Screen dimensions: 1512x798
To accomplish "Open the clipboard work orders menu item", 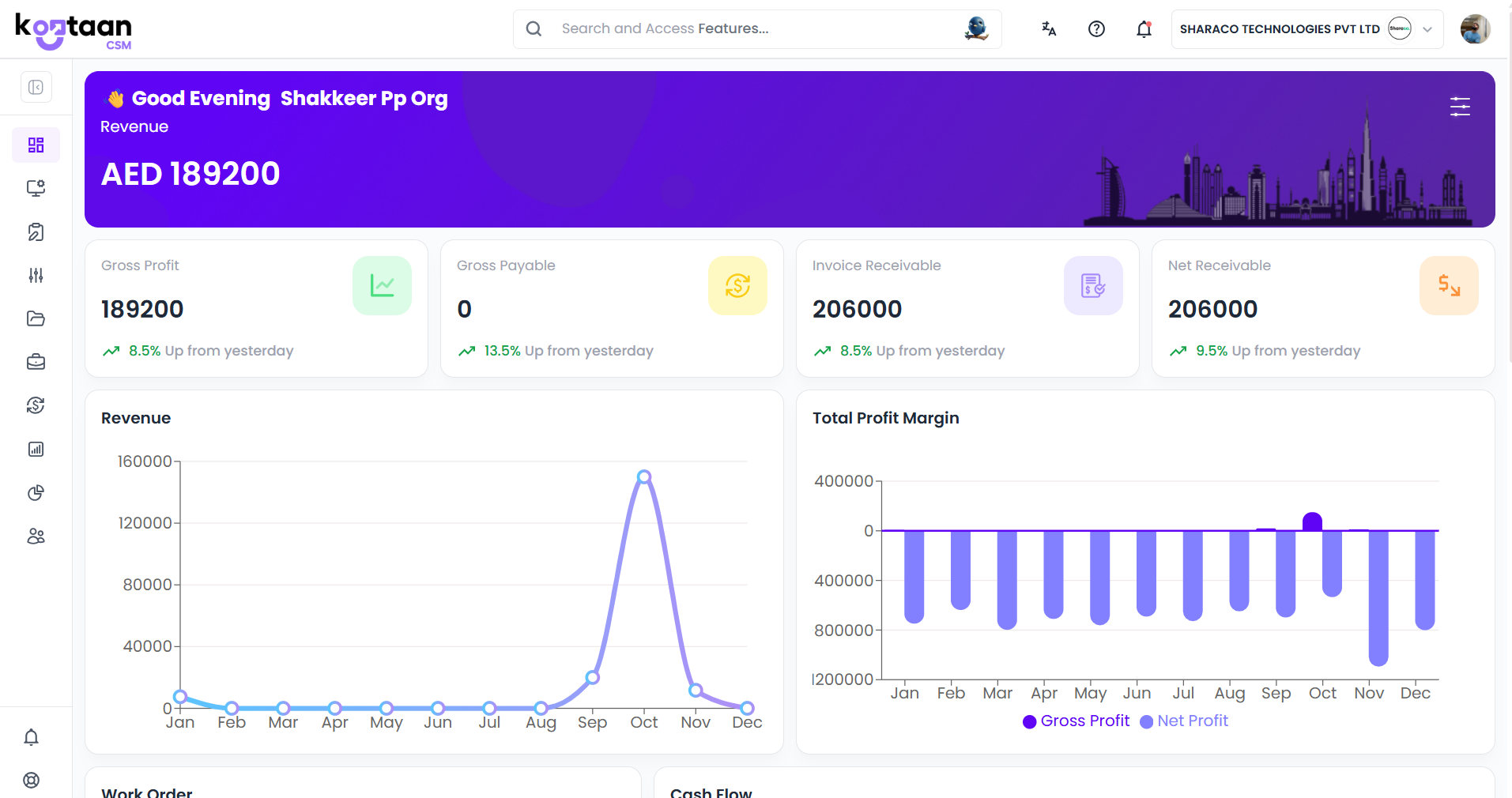I will click(36, 231).
